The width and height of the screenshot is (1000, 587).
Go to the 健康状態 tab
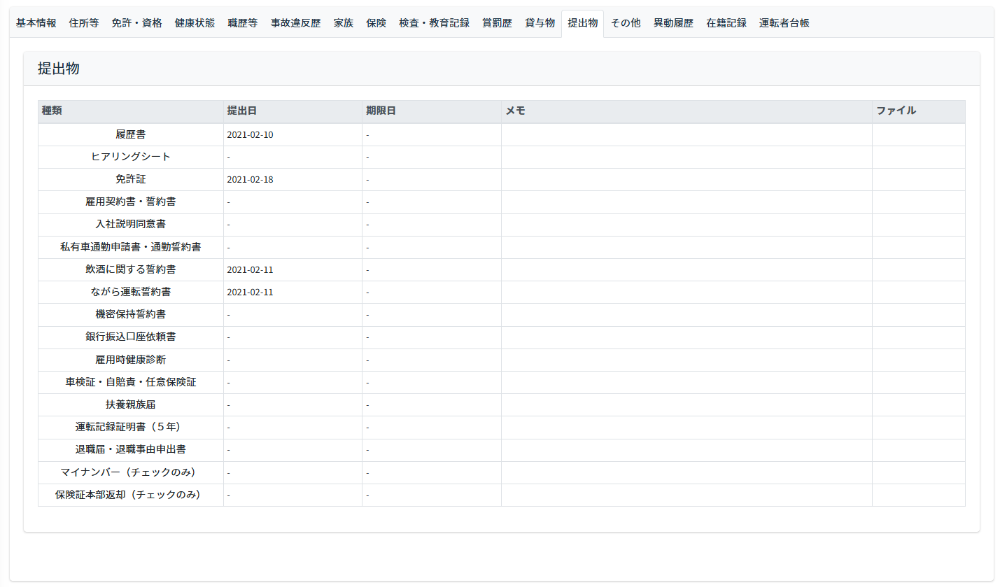coord(194,23)
